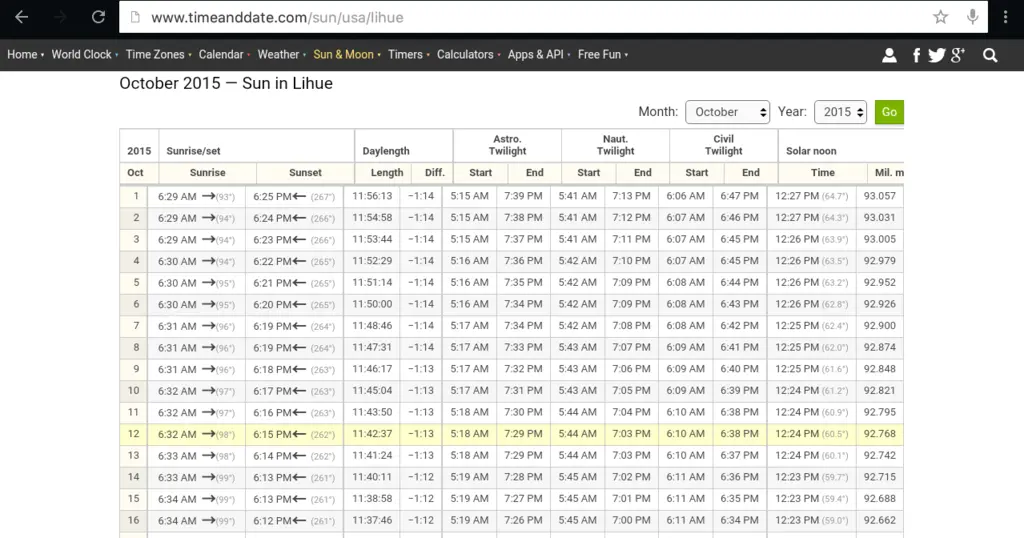Click the URL address bar

(530, 17)
